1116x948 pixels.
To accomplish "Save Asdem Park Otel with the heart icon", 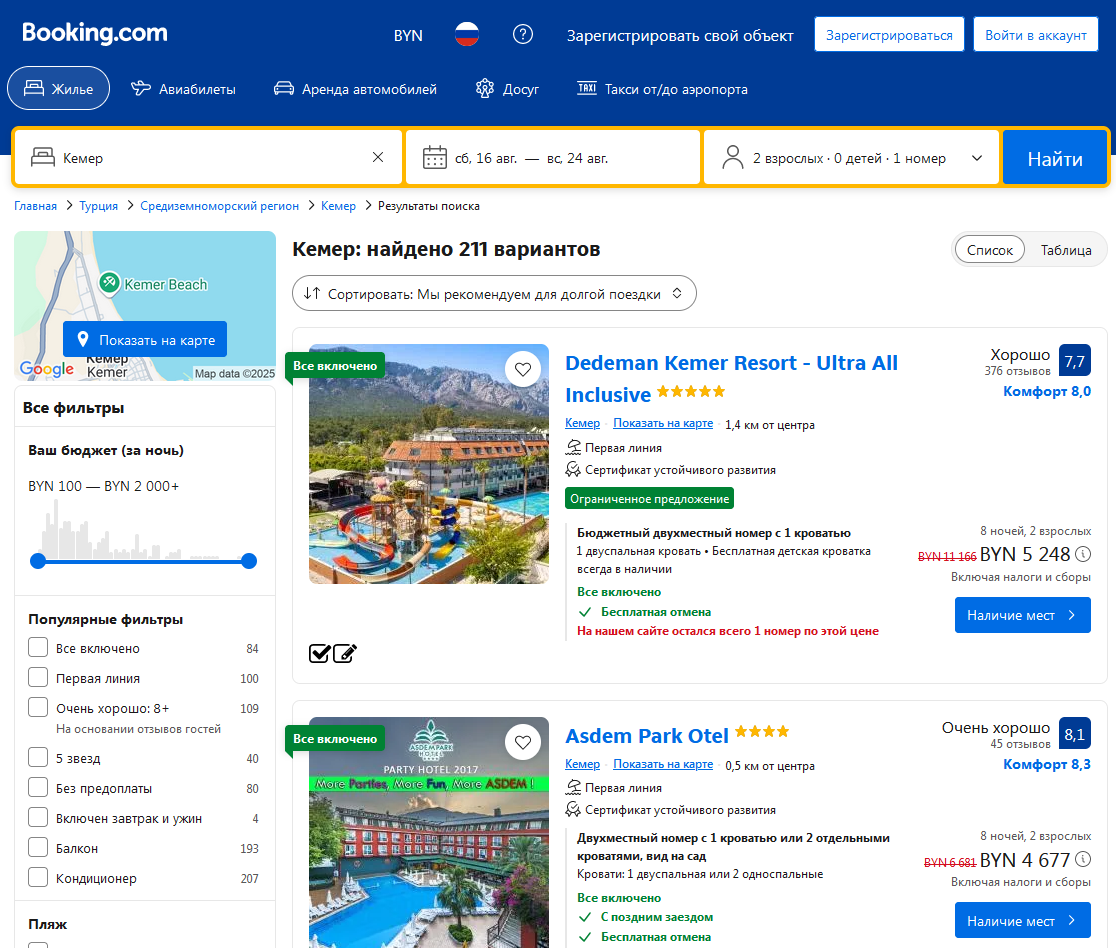I will [523, 742].
